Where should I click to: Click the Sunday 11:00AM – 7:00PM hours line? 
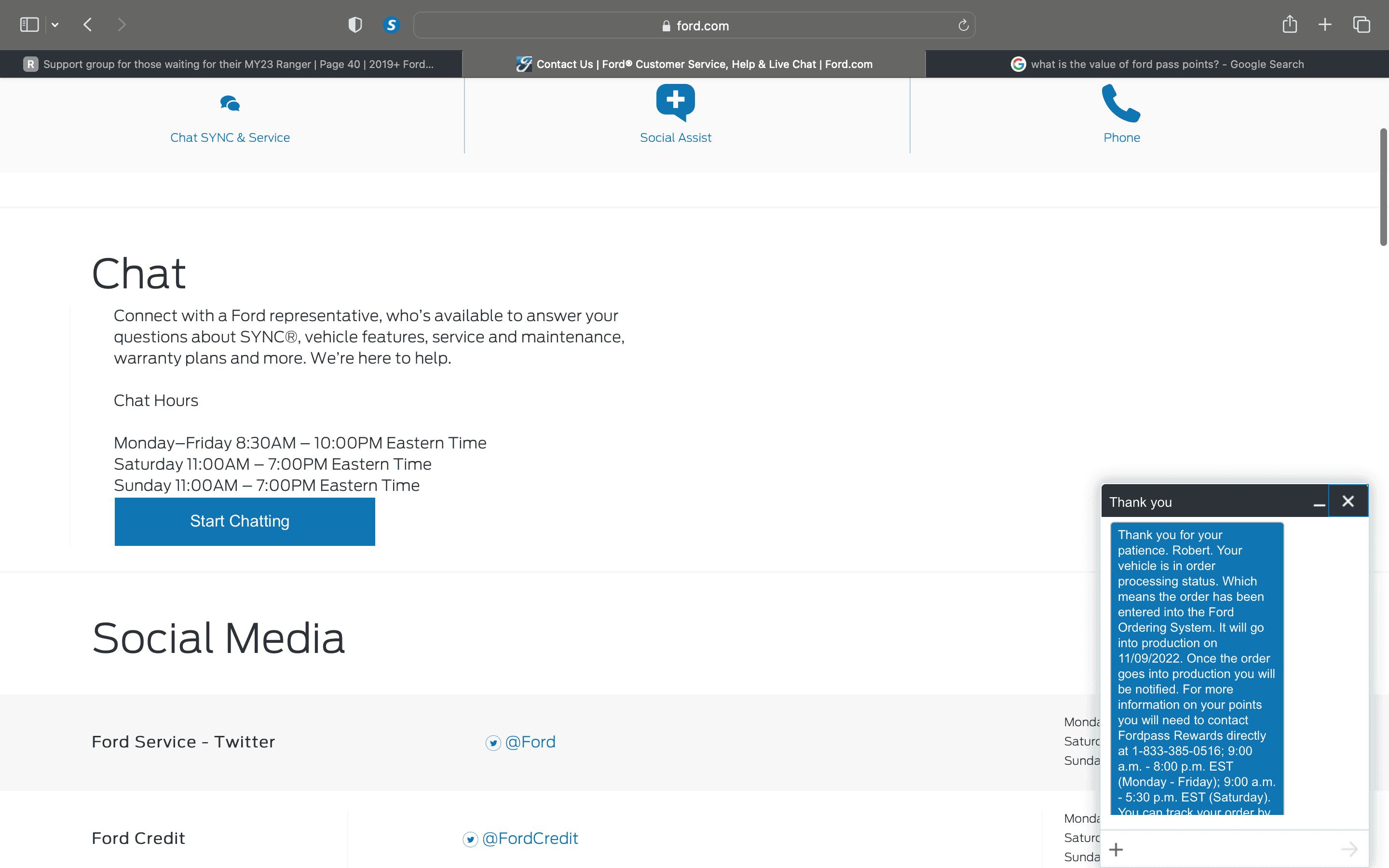click(267, 485)
